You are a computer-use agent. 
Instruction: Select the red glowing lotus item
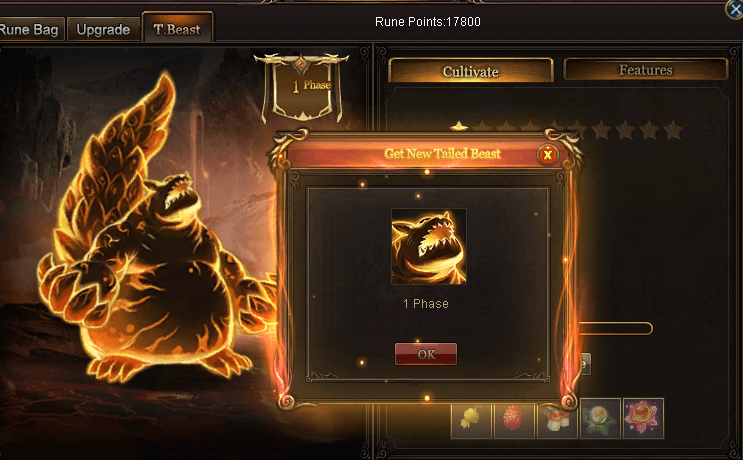tap(643, 419)
